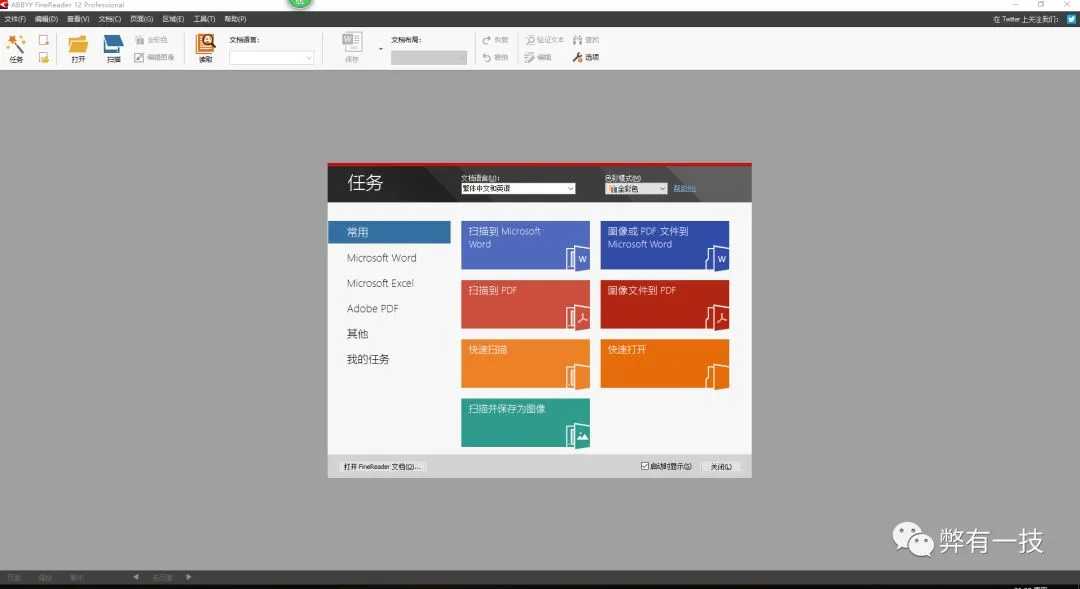The width and height of the screenshot is (1080, 589).
Task: Click the Twitter bird icon
Action: click(1071, 19)
